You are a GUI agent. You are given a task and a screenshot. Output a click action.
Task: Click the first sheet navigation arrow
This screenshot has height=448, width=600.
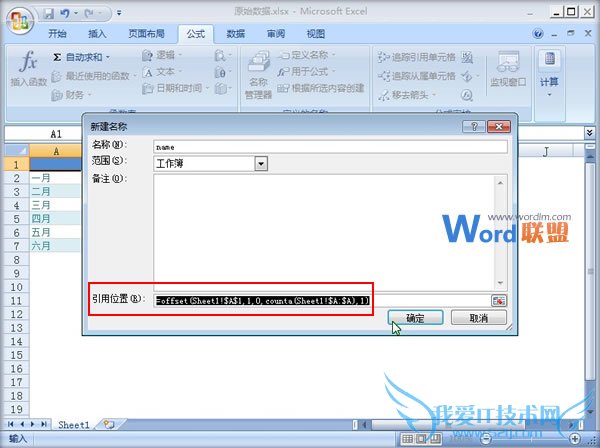10,424
